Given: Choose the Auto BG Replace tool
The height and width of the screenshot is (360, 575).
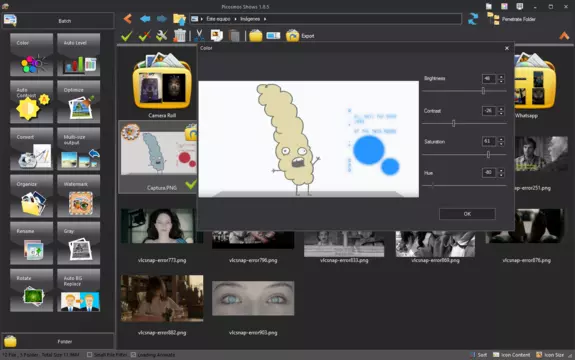Looking at the screenshot, I should (78, 290).
